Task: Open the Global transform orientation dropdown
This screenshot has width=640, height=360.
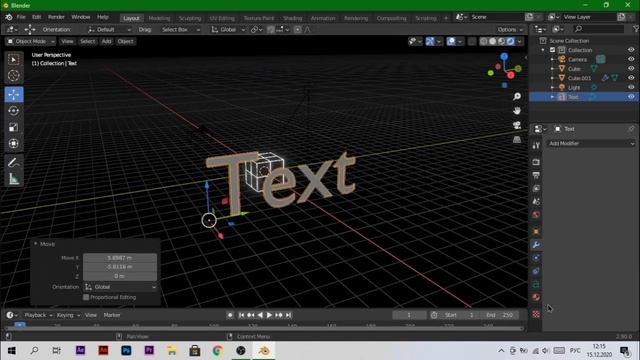Action: (228, 29)
